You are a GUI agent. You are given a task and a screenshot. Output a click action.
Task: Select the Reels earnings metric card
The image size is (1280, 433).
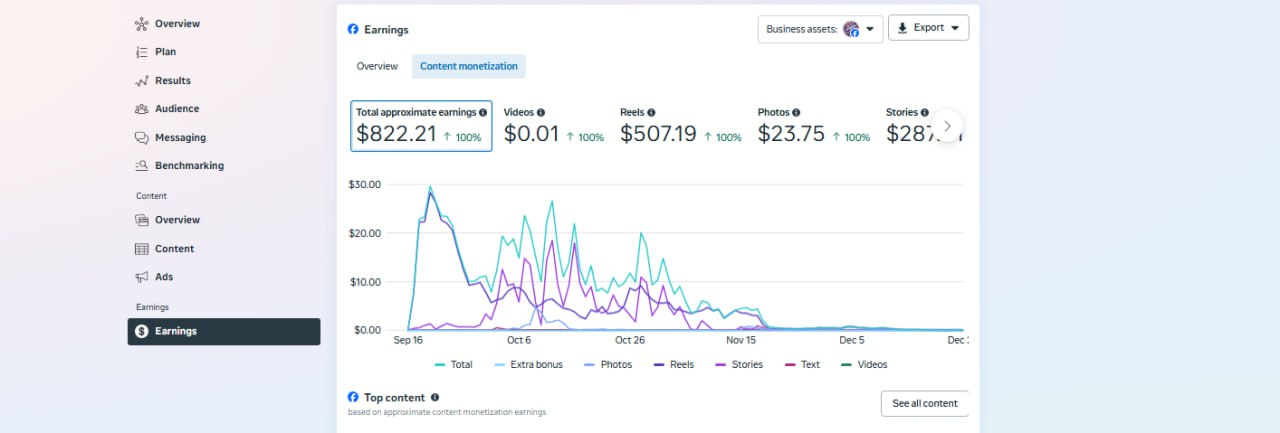tap(680, 126)
